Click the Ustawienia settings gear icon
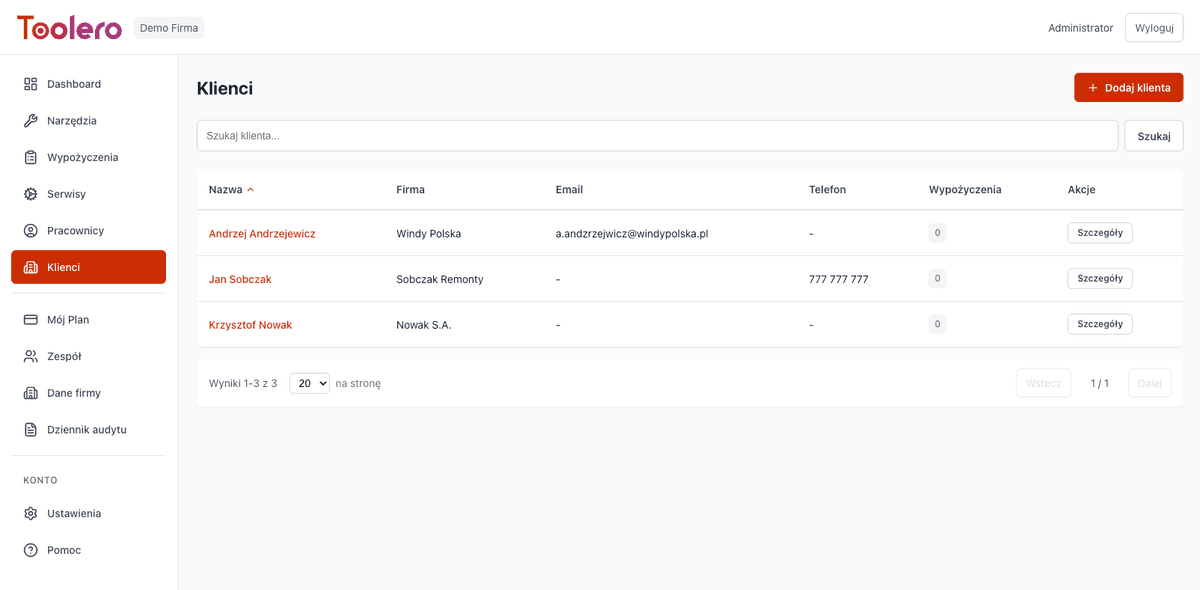The width and height of the screenshot is (1200, 590). [x=30, y=513]
